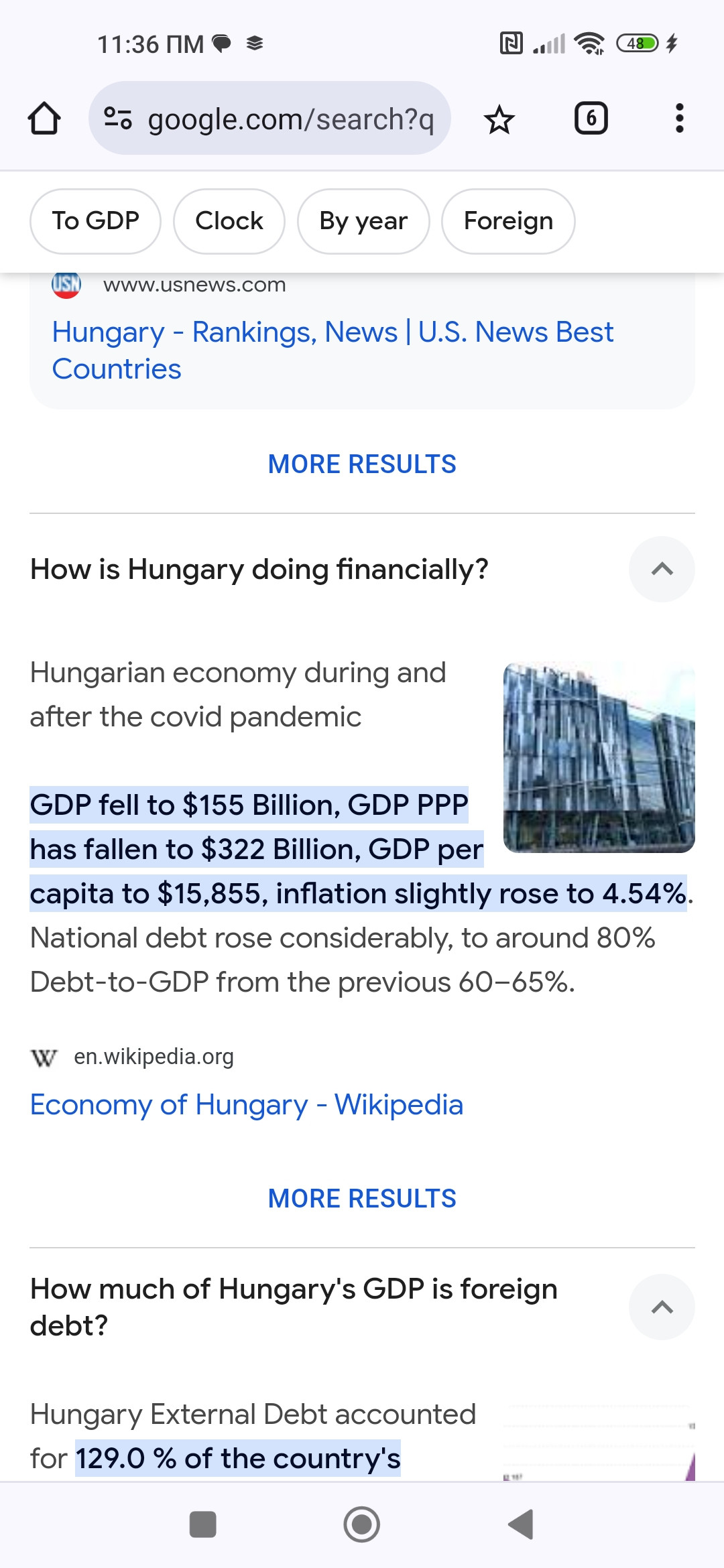Open Economy of Hungary Wikipedia link
The width and height of the screenshot is (724, 1568).
point(247,1104)
